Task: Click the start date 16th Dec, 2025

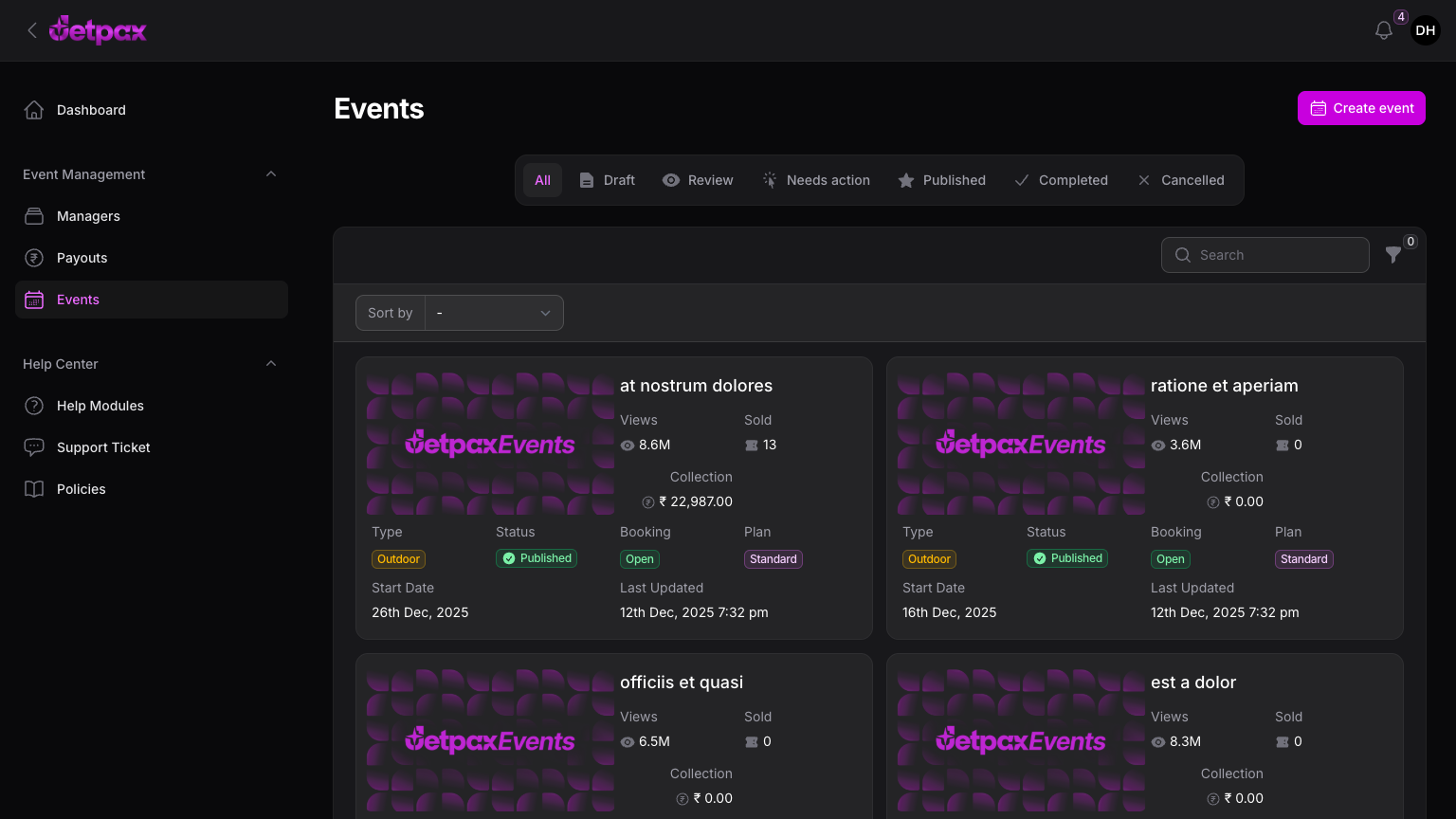Action: [950, 612]
